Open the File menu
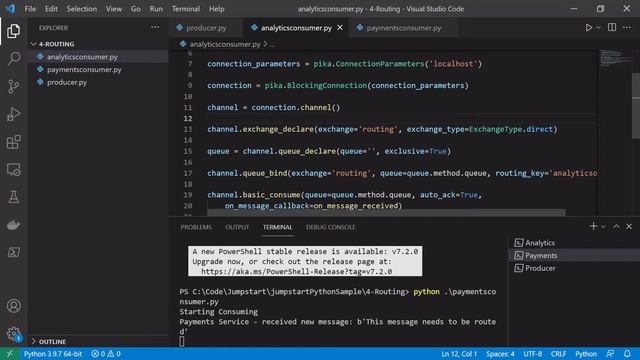 tap(30, 9)
